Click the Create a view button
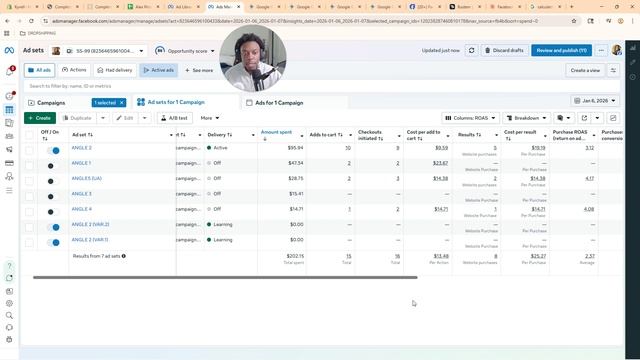This screenshot has height=360, width=640. point(585,70)
